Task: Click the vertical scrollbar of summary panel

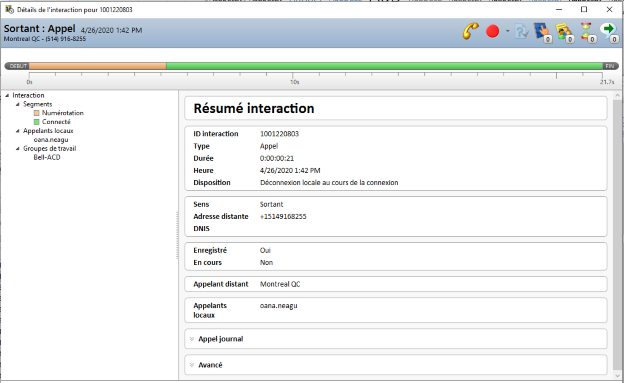Action: pos(617,235)
